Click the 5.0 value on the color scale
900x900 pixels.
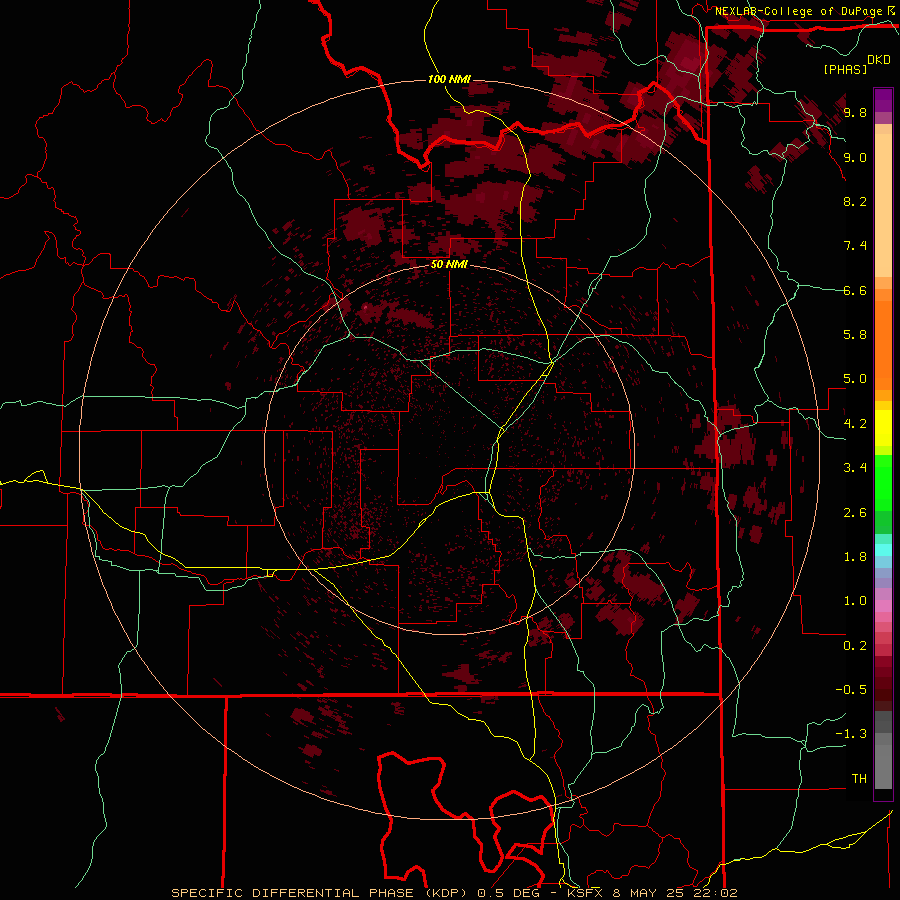[x=855, y=379]
